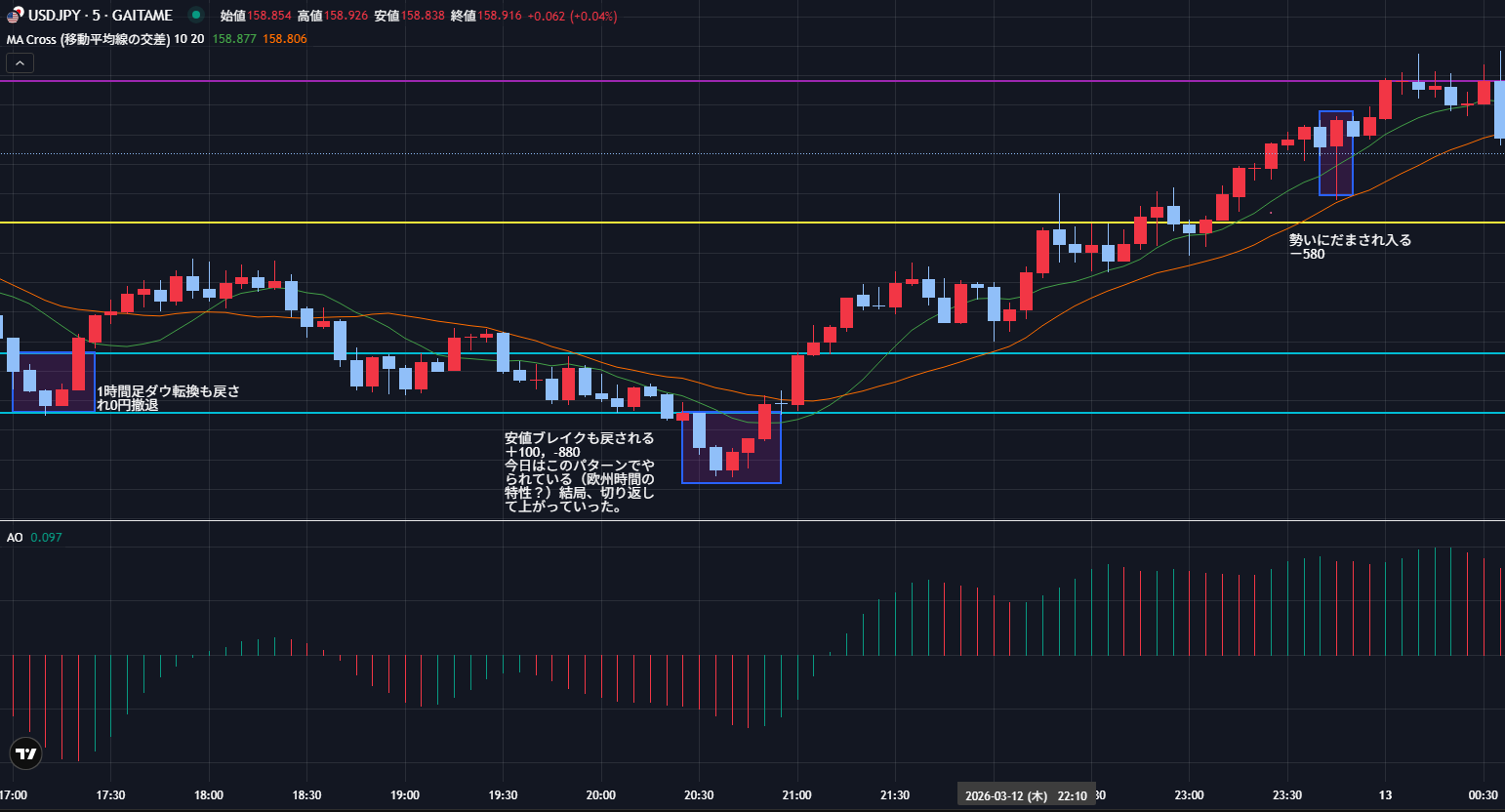1505x812 pixels.
Task: Select the blue rectangle near 20:30 low
Action: [731, 482]
